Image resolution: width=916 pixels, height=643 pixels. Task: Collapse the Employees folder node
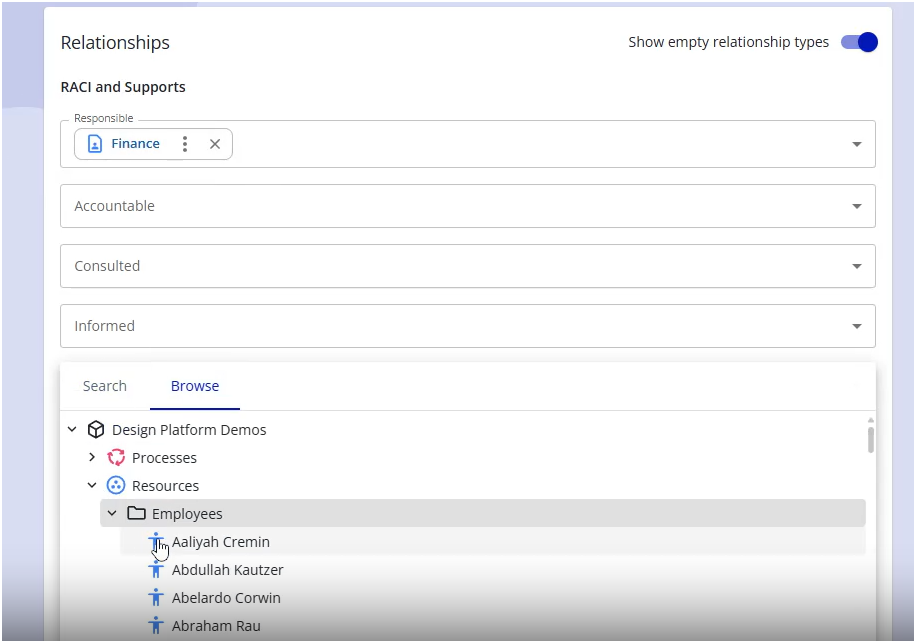point(112,514)
